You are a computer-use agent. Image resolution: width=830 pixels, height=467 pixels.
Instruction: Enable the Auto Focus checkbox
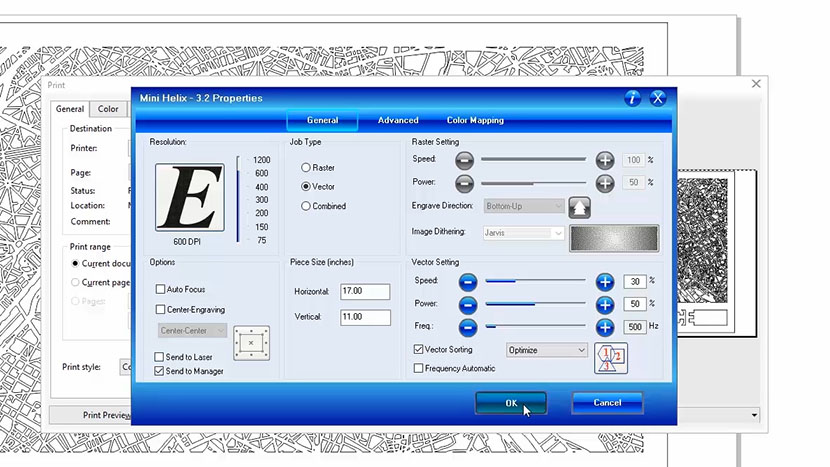point(160,289)
